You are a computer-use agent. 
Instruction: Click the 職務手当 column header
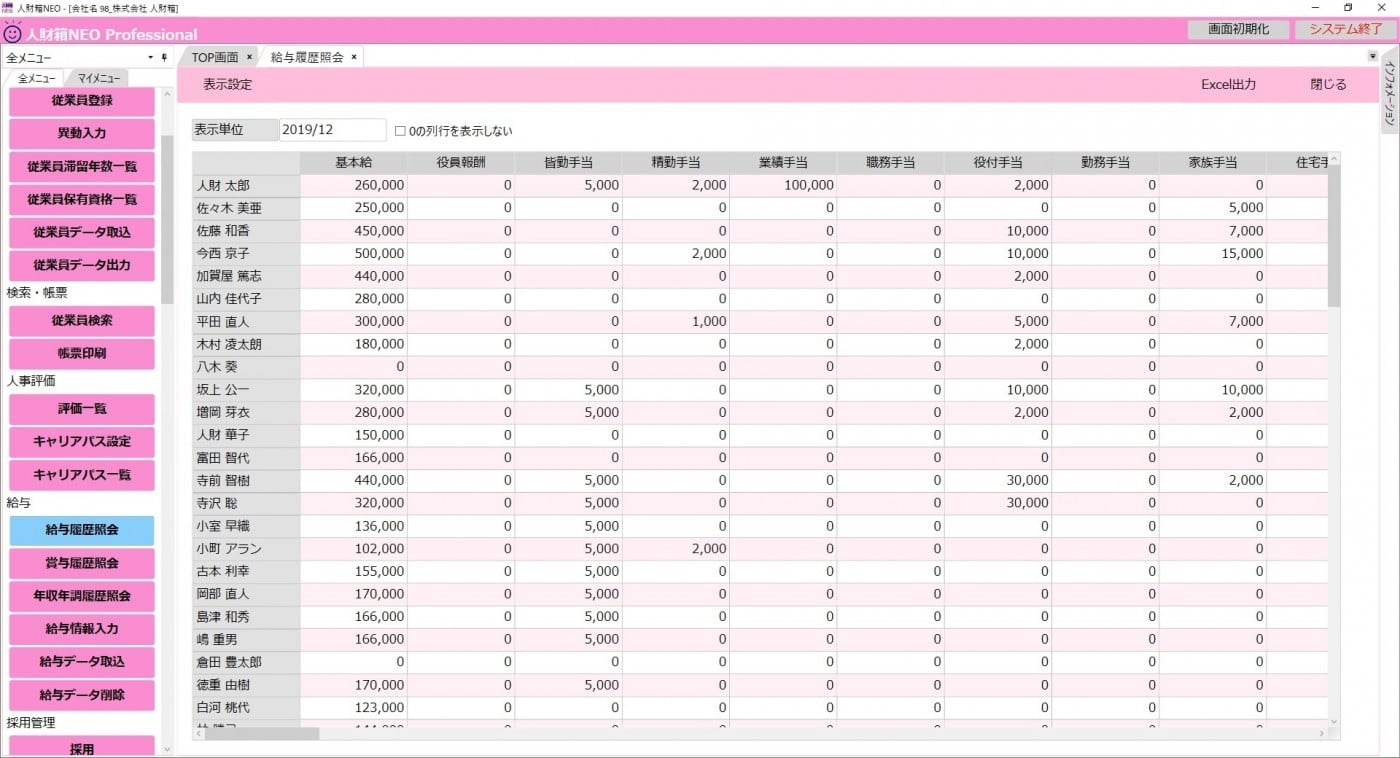[890, 163]
